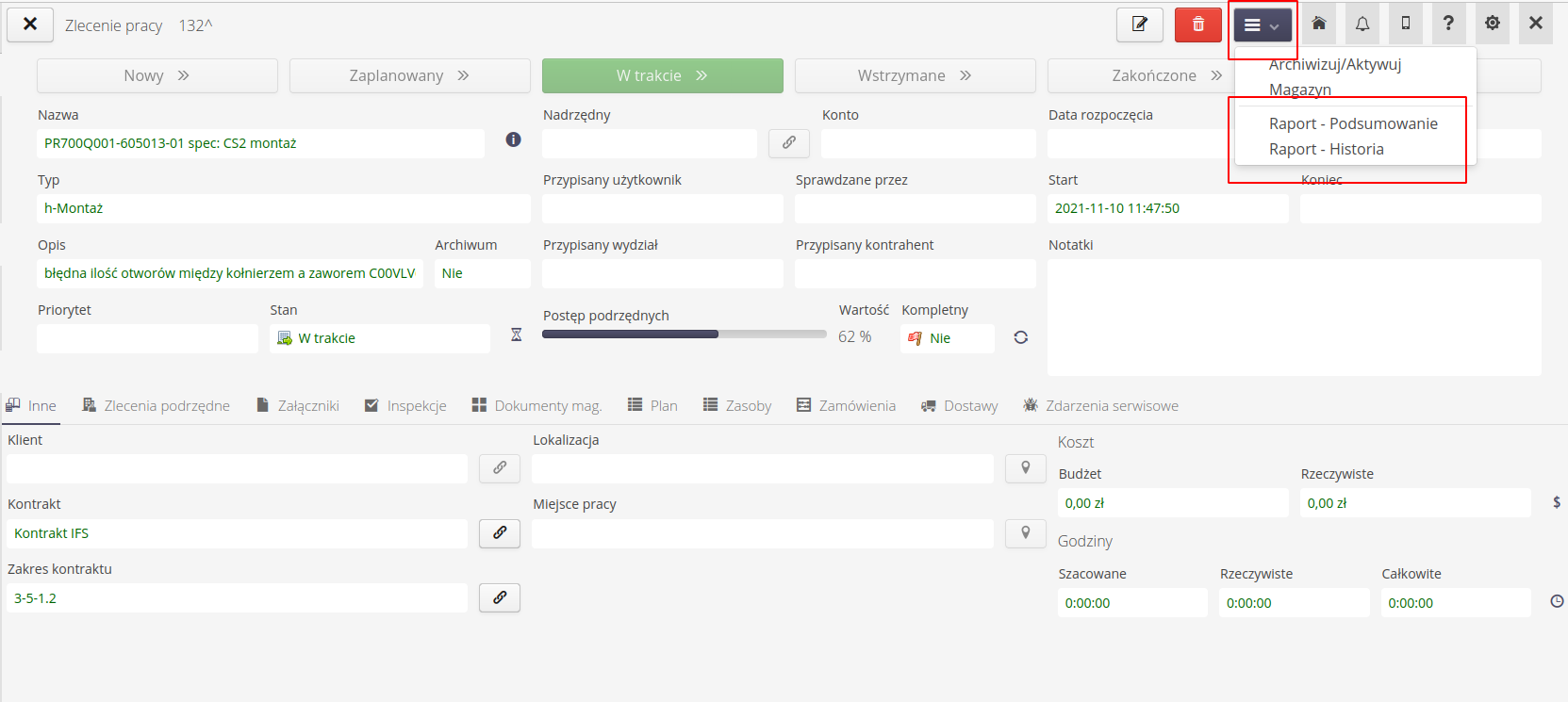The width and height of the screenshot is (1568, 702).
Task: Open notifications bell icon
Action: (x=1362, y=24)
